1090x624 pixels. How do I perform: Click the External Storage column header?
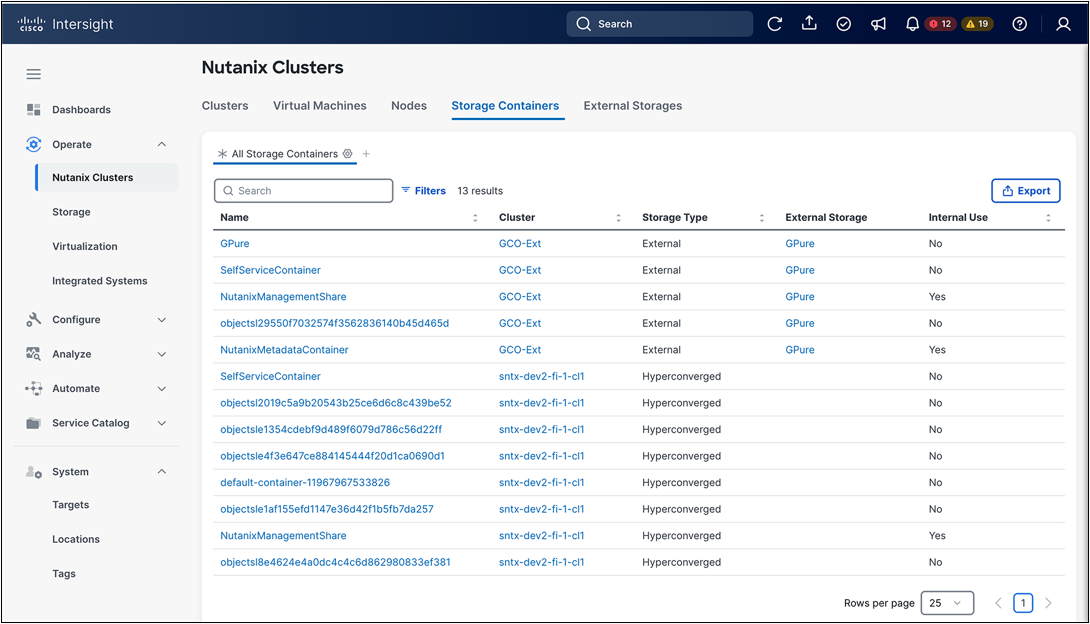826,217
